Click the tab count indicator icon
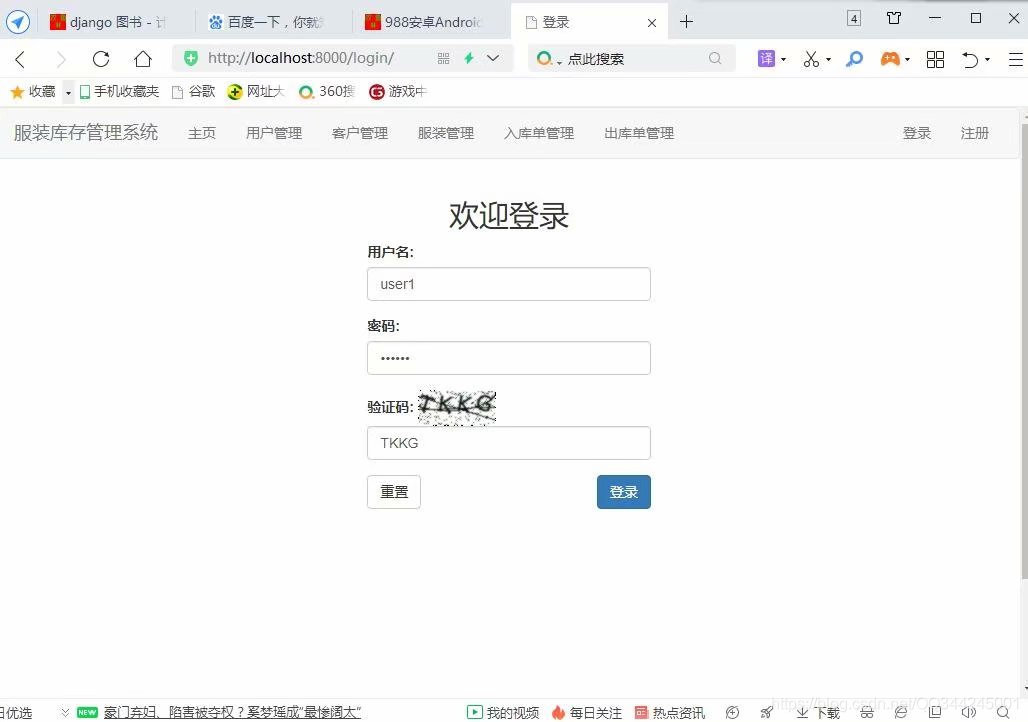Screen dimensions: 1028x722 click(854, 18)
